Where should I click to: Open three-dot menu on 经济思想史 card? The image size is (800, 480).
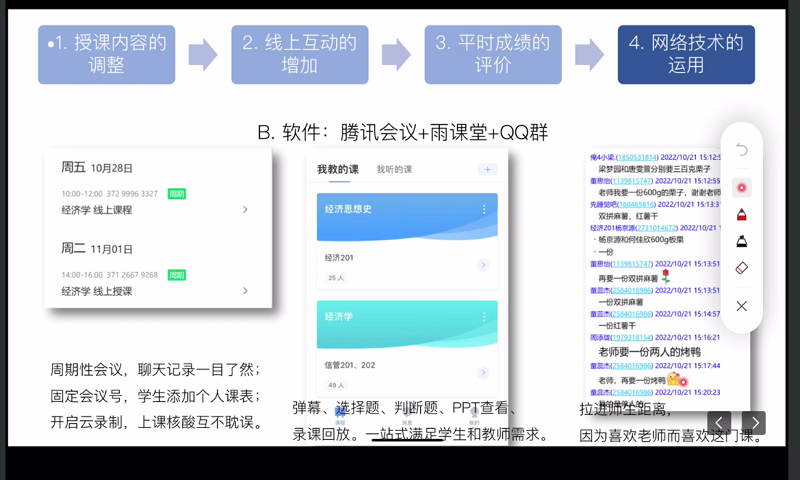484,209
